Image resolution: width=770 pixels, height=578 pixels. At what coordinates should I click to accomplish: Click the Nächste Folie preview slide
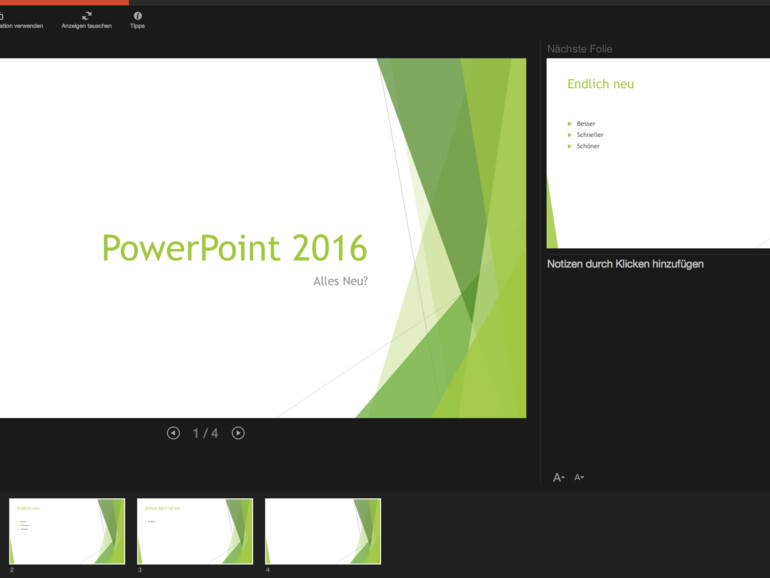658,153
